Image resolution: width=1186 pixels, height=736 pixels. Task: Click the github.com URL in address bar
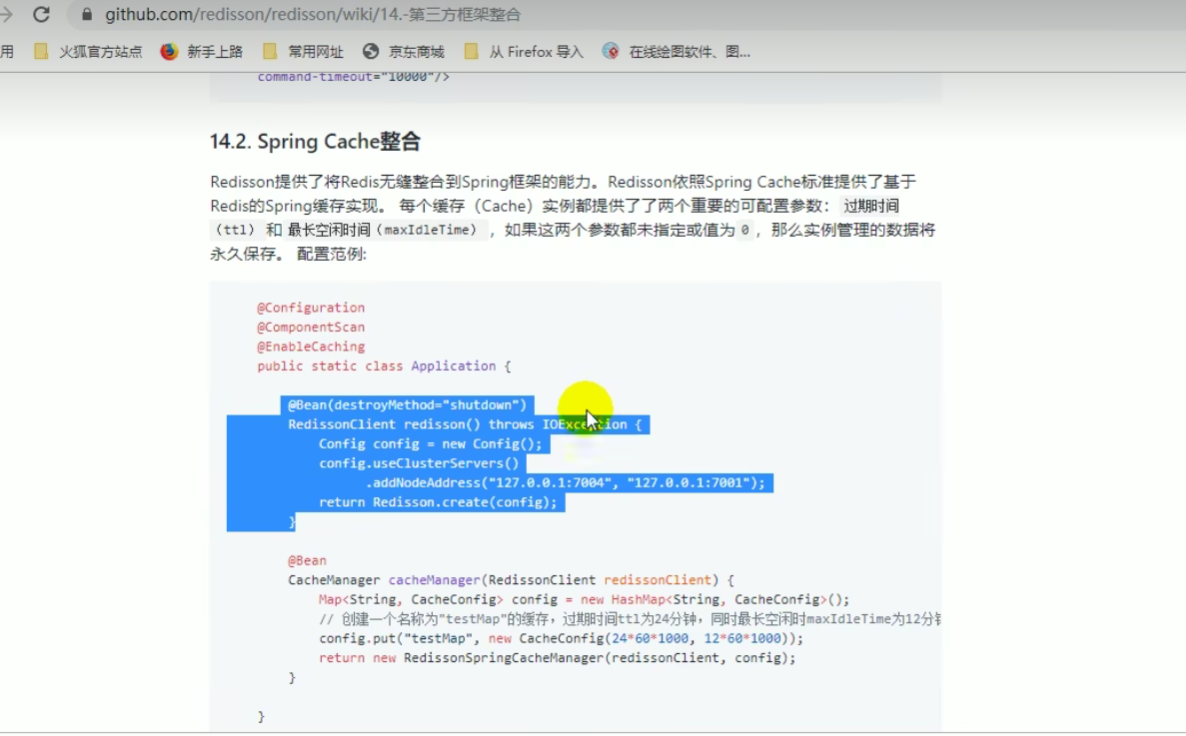312,14
